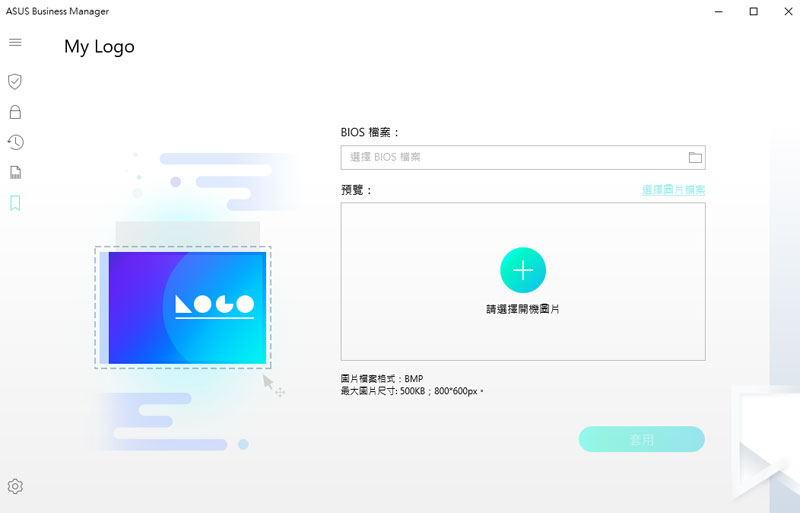The width and height of the screenshot is (800, 513).
Task: Click the 選擇圖片檔案 link
Action: pos(673,190)
